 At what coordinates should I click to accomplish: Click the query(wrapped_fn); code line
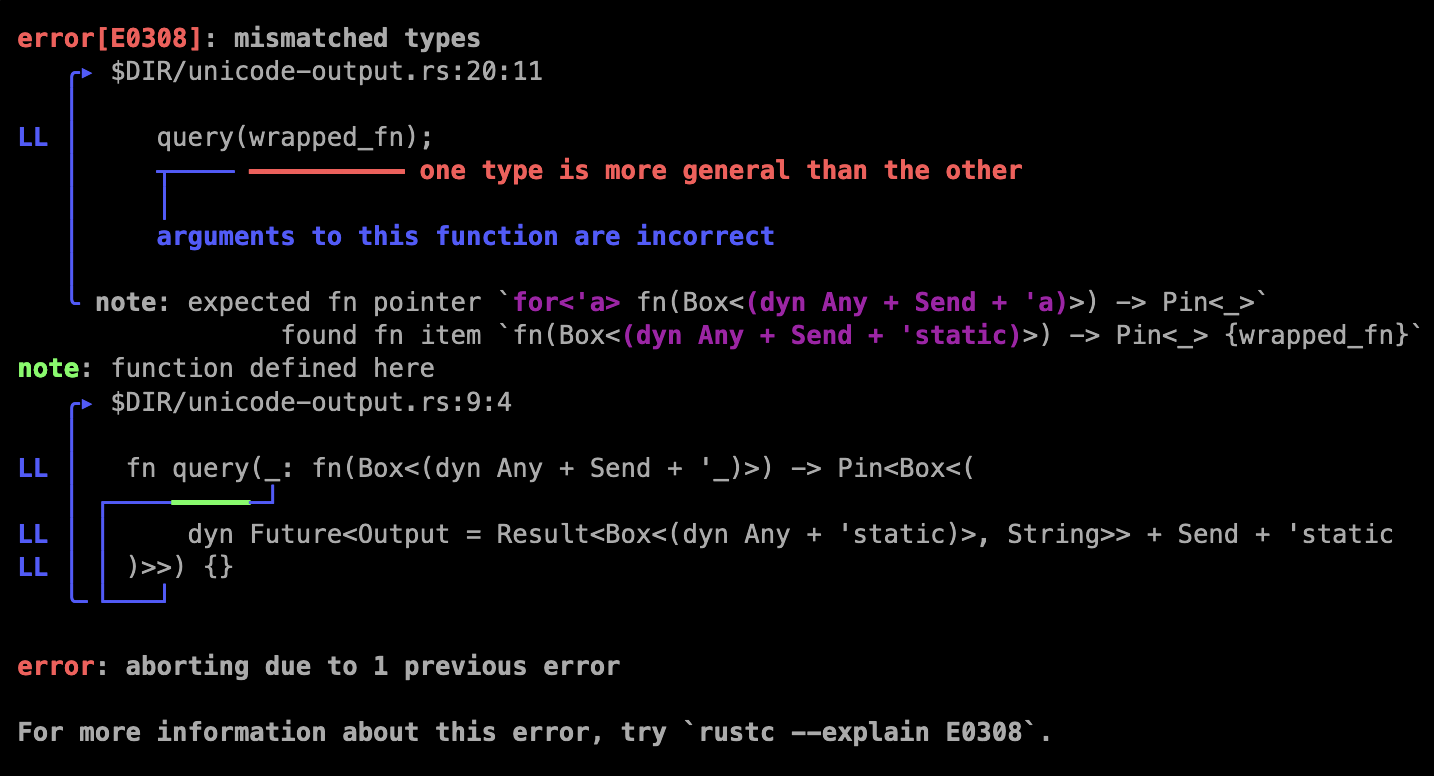coord(295,138)
